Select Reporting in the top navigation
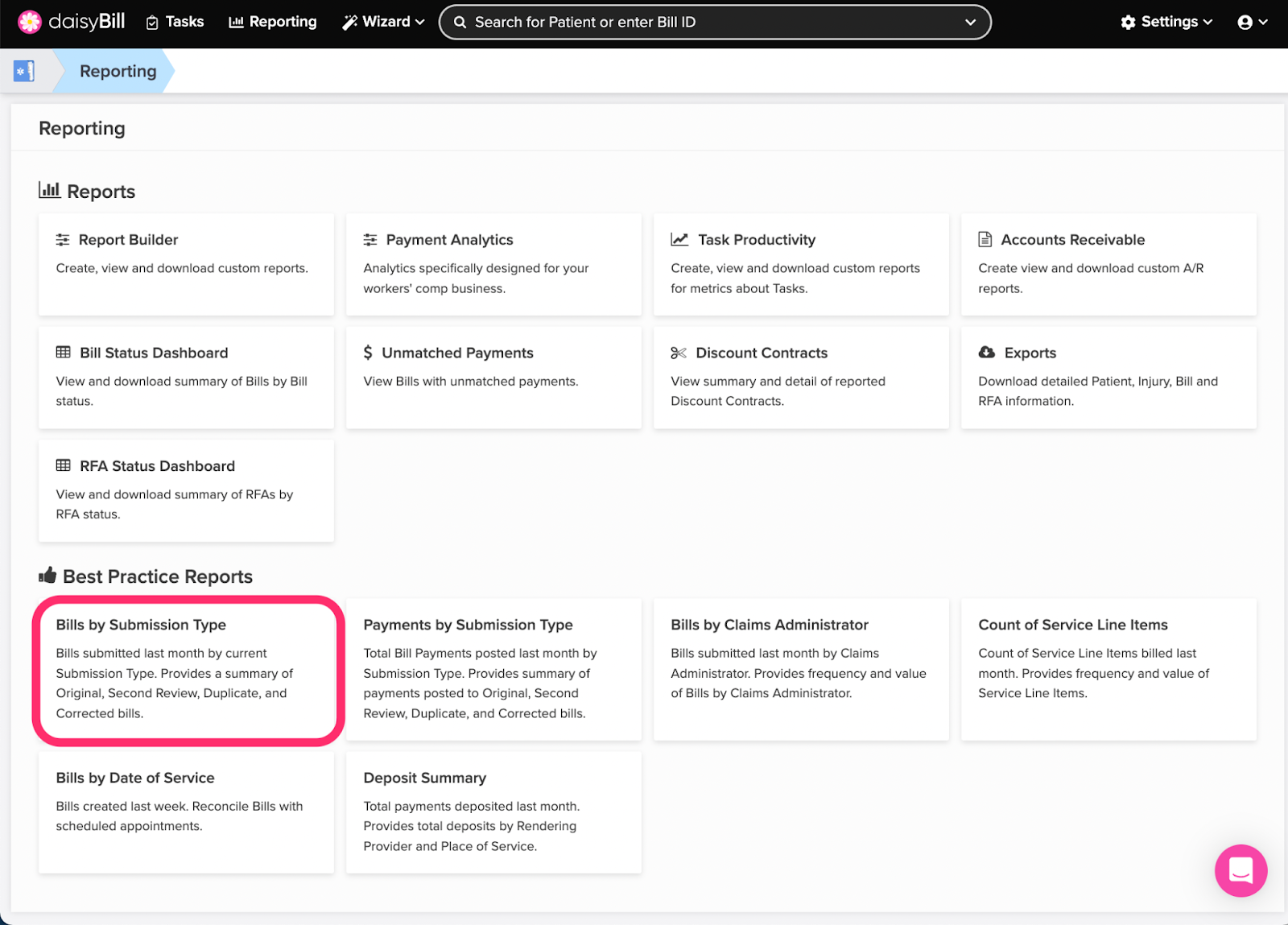This screenshot has width=1288, height=925. pos(273,22)
